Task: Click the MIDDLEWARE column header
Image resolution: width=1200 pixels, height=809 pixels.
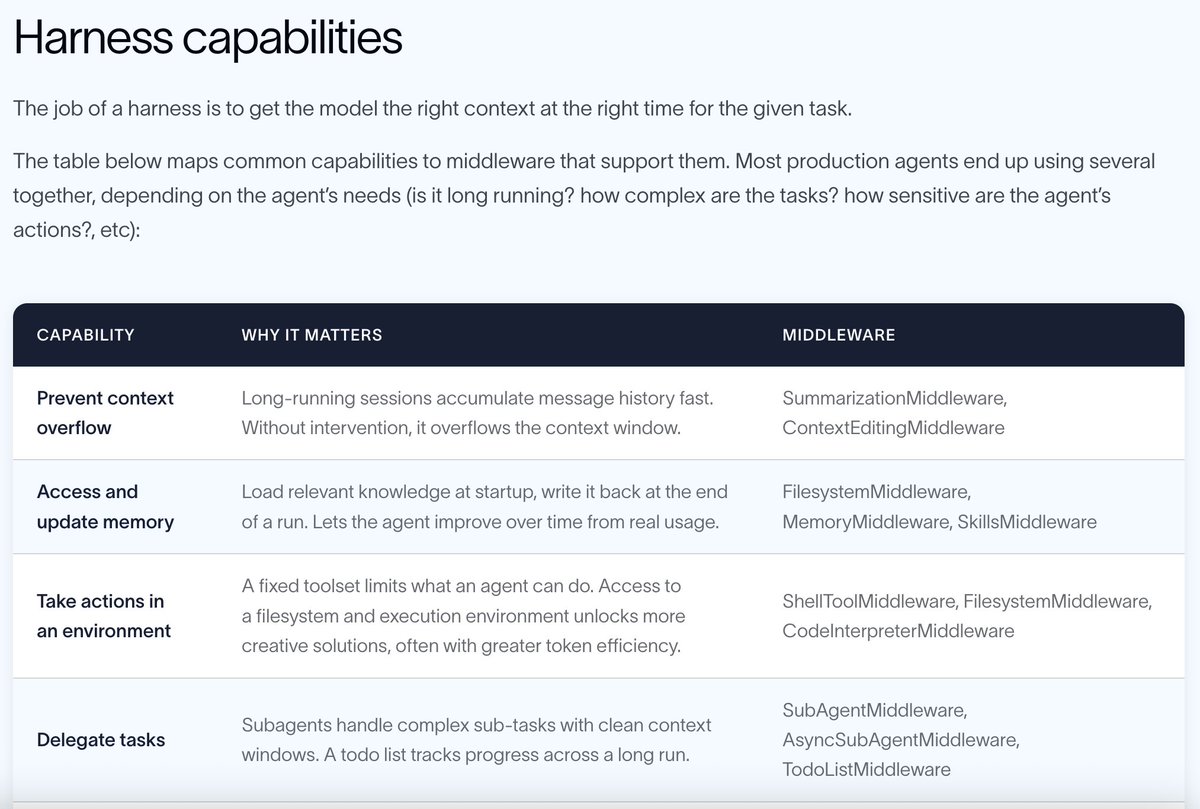Action: point(838,335)
